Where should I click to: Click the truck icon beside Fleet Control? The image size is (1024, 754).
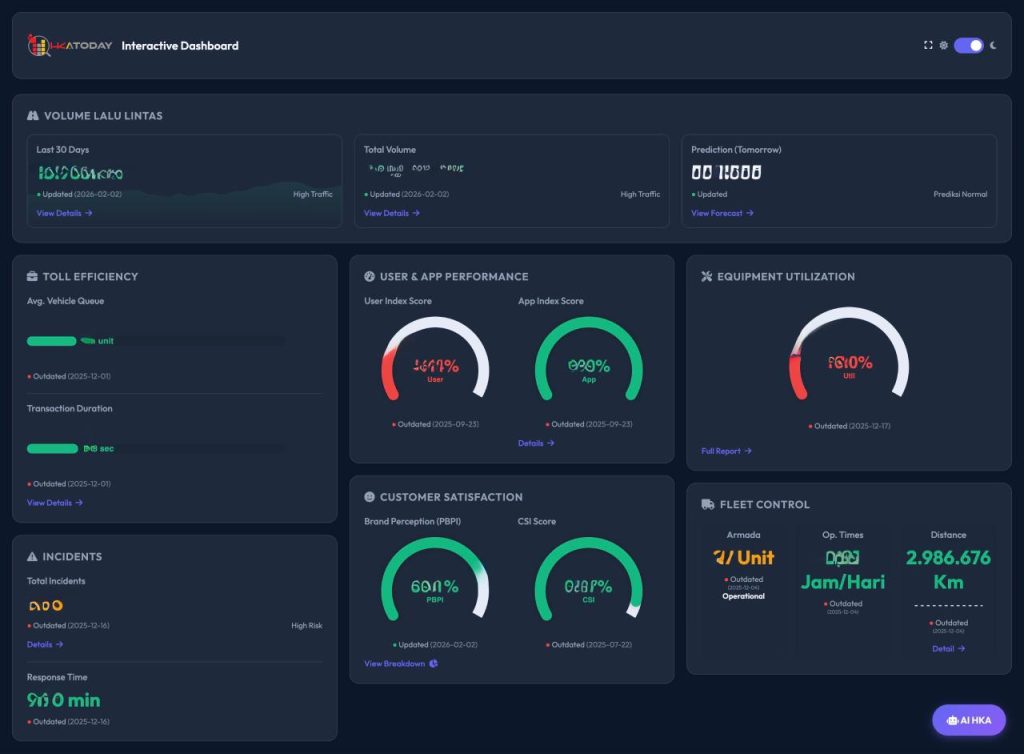[x=708, y=505]
